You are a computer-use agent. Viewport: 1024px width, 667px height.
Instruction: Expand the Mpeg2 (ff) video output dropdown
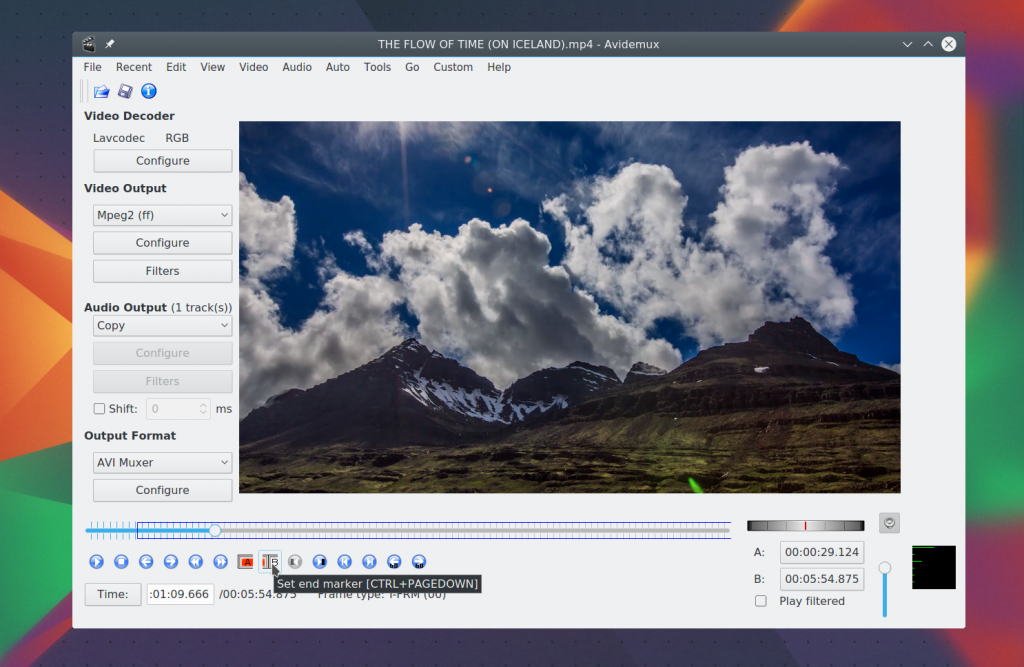pos(162,215)
